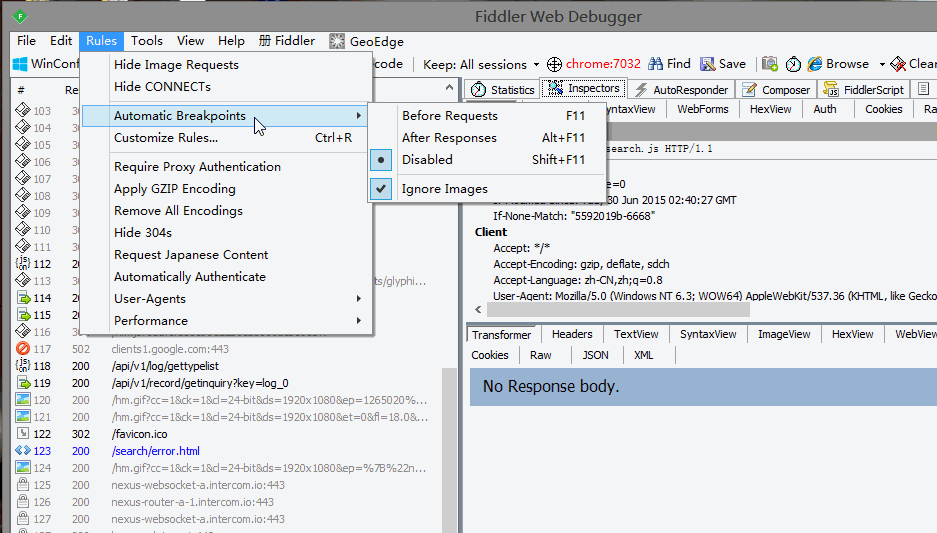
Task: Select session 123 HTML brackets icon
Action: click(23, 451)
